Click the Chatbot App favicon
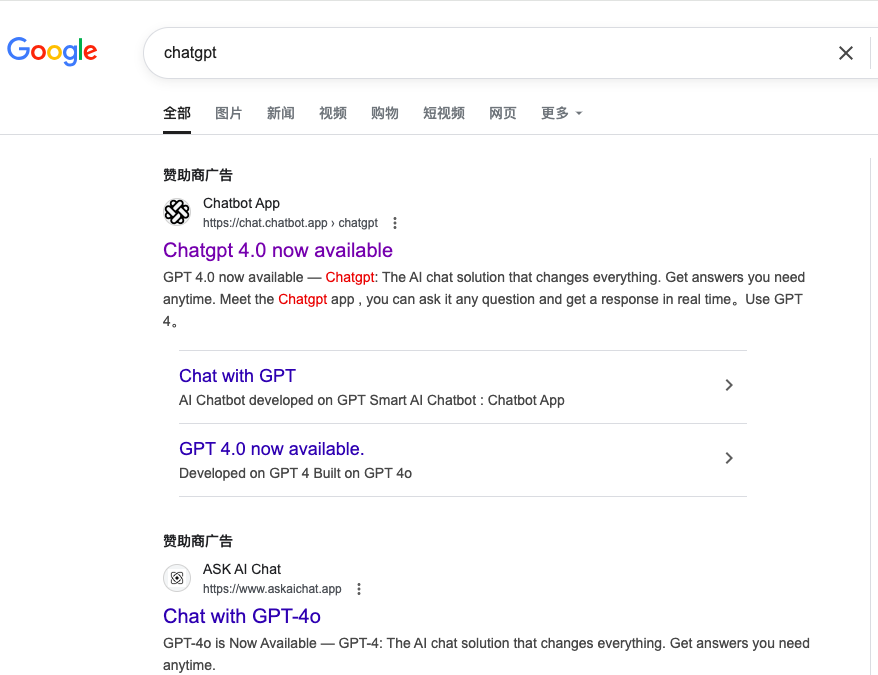 point(177,212)
